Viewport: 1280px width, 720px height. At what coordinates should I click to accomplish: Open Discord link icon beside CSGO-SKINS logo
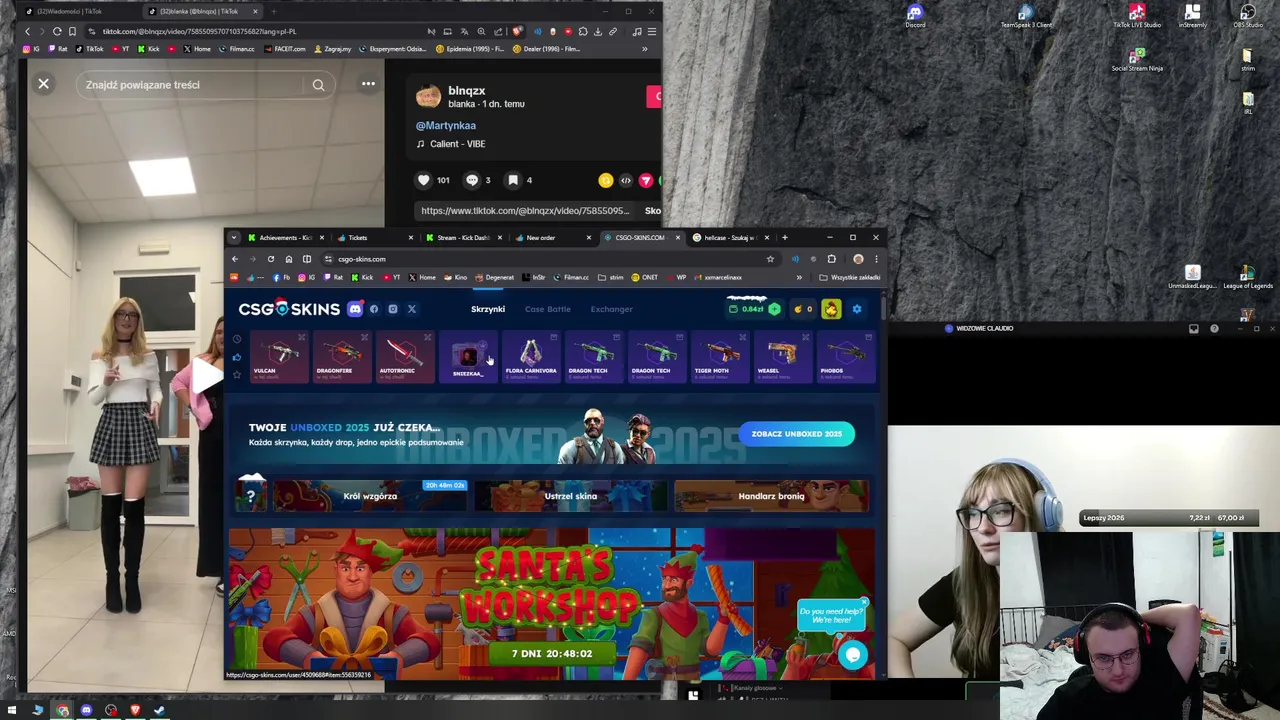point(355,309)
